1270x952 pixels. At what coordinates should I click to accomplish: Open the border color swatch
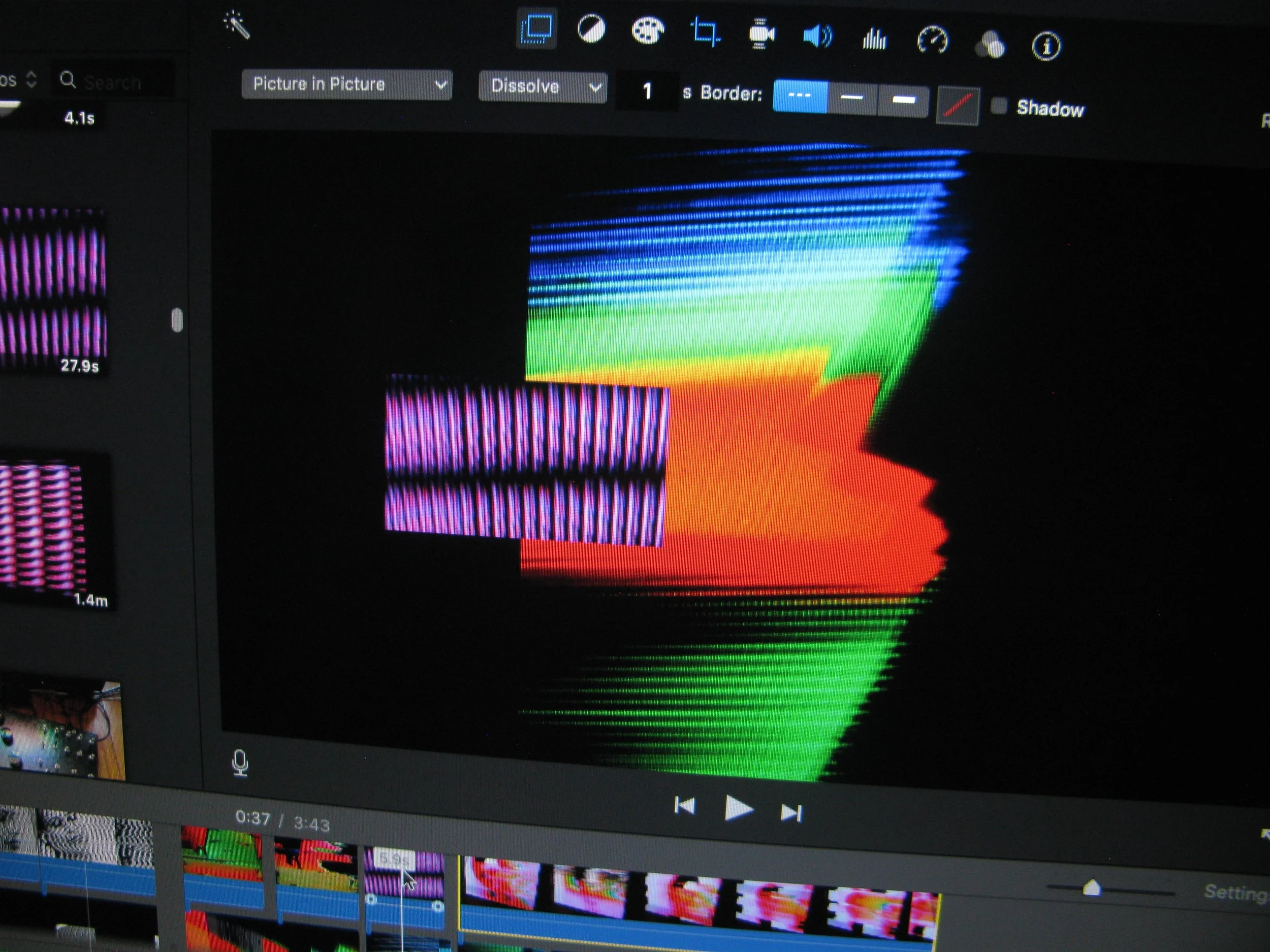pos(958,106)
